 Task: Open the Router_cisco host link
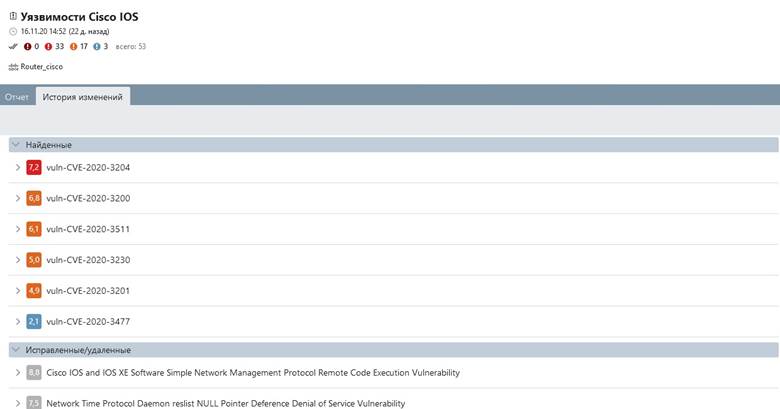[x=42, y=67]
